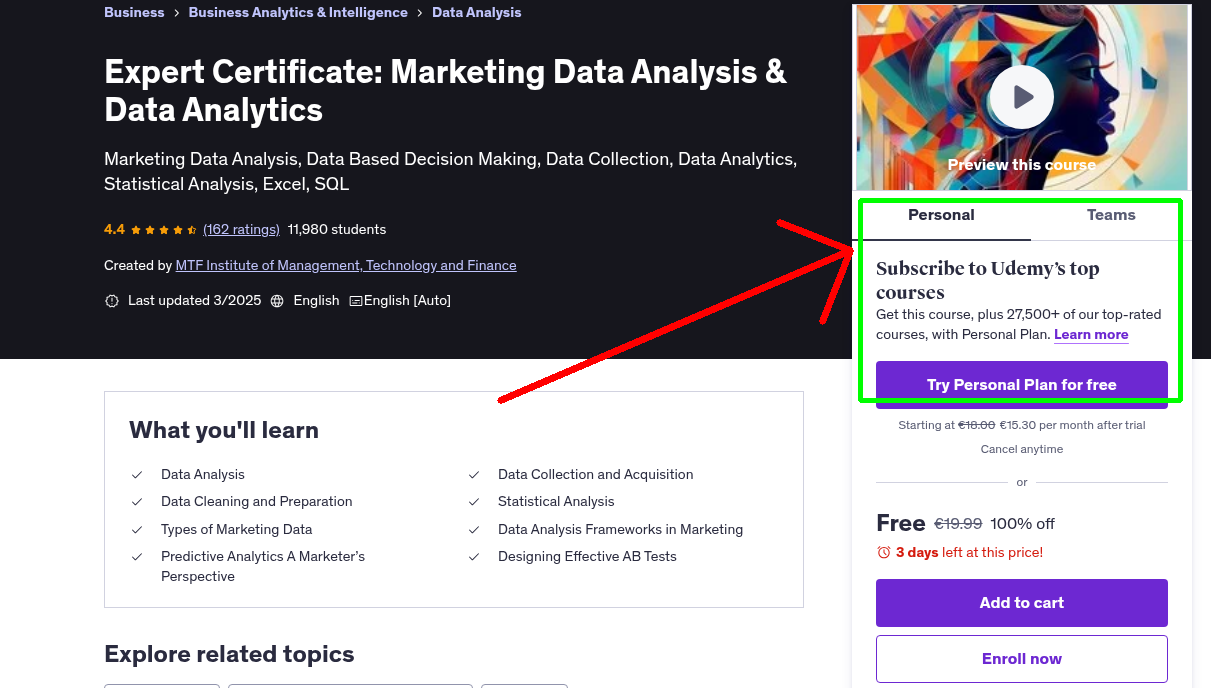This screenshot has height=688, width=1211.
Task: Click the English [Auto] caption text
Action: (407, 301)
